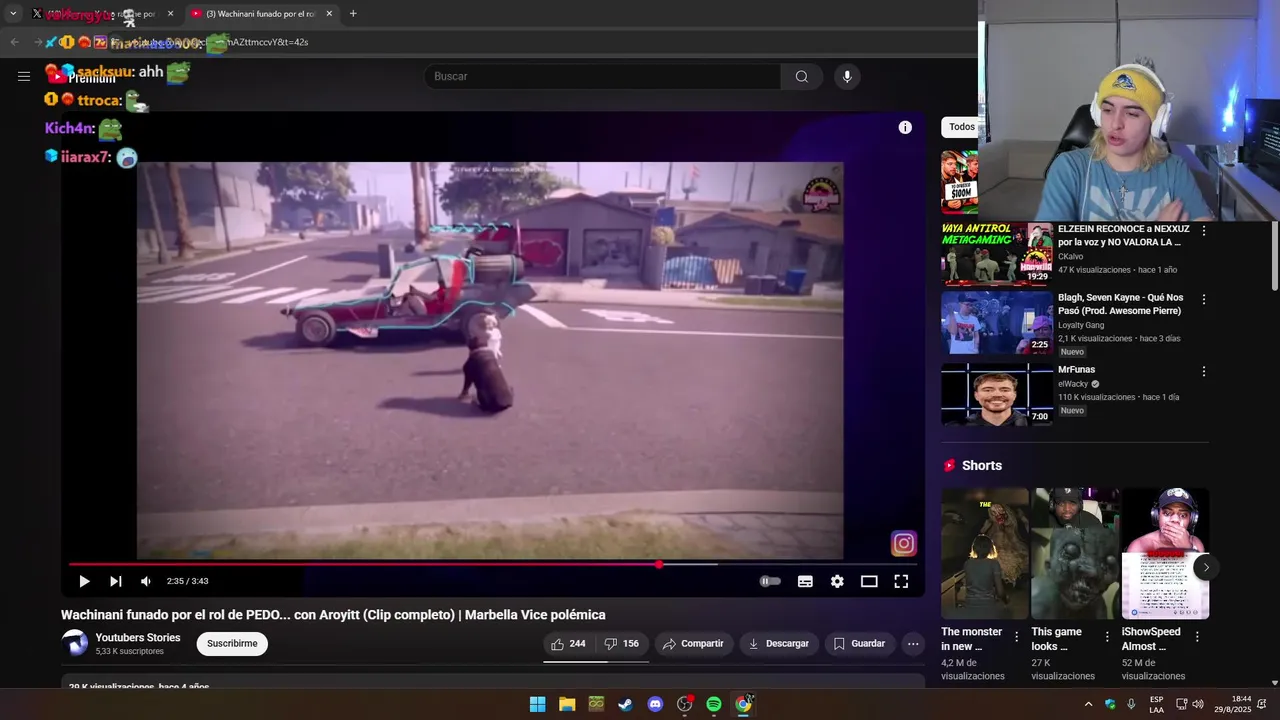Image resolution: width=1280 pixels, height=720 pixels.
Task: Open Spotify from the taskbar
Action: [x=714, y=704]
